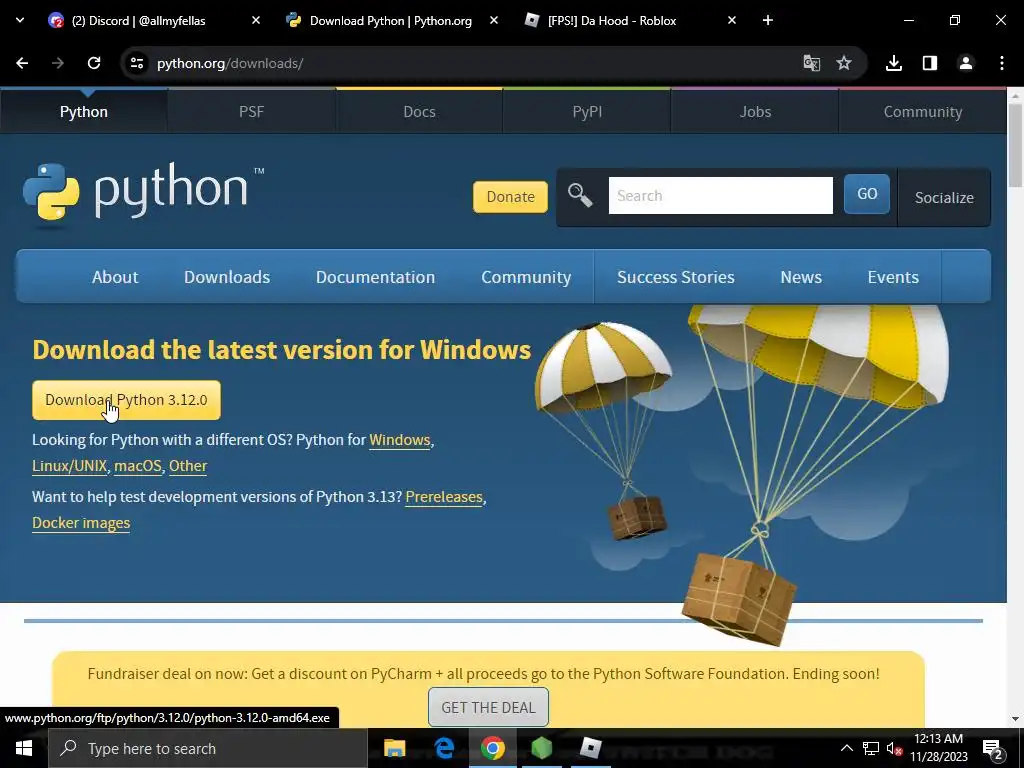This screenshot has width=1024, height=768.
Task: Open the Documentation navigation menu
Action: click(376, 277)
